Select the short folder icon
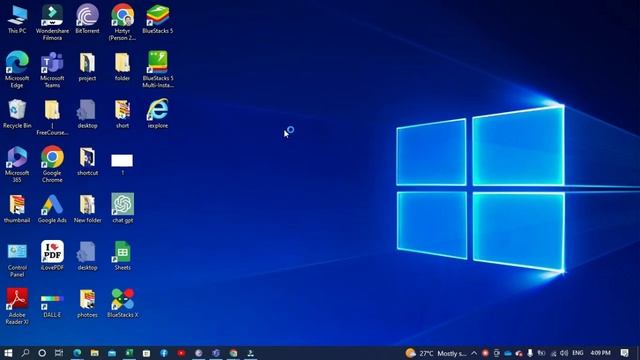The image size is (640, 360). coord(122,114)
